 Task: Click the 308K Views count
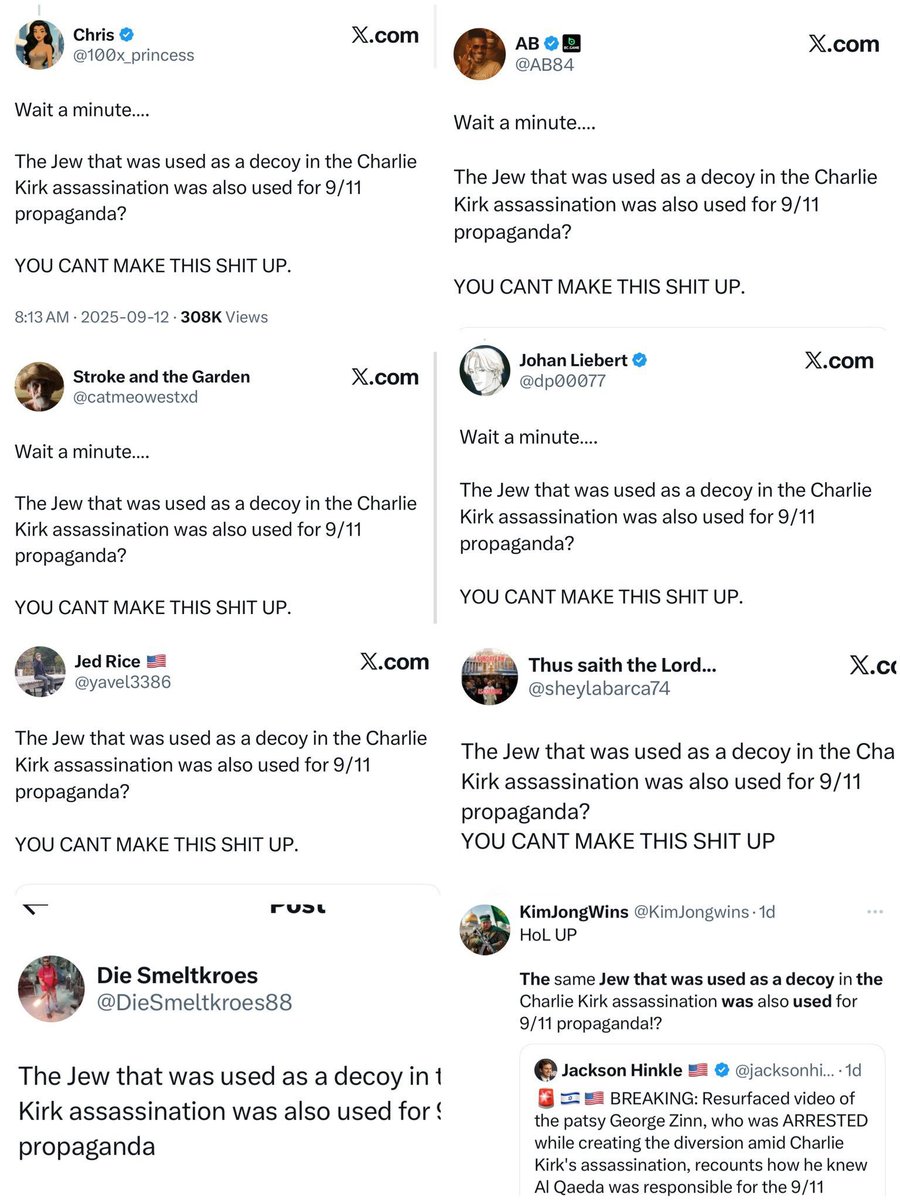coord(224,317)
